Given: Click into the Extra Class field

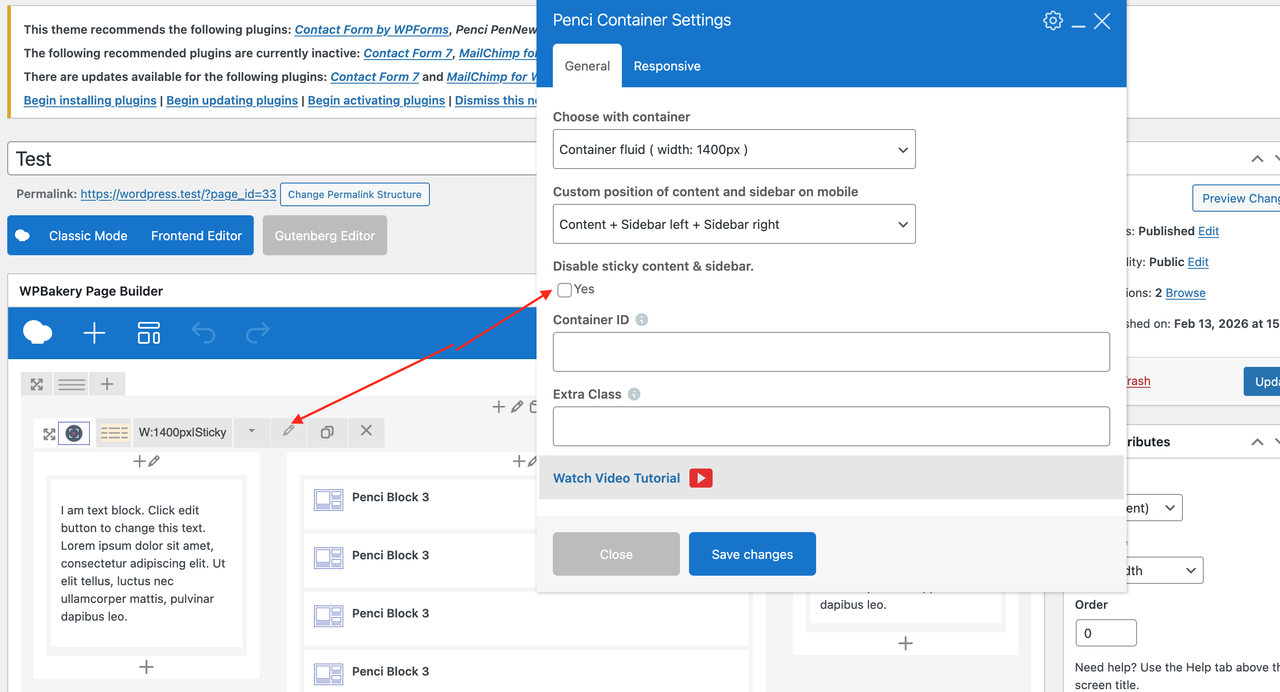Looking at the screenshot, I should tap(831, 426).
